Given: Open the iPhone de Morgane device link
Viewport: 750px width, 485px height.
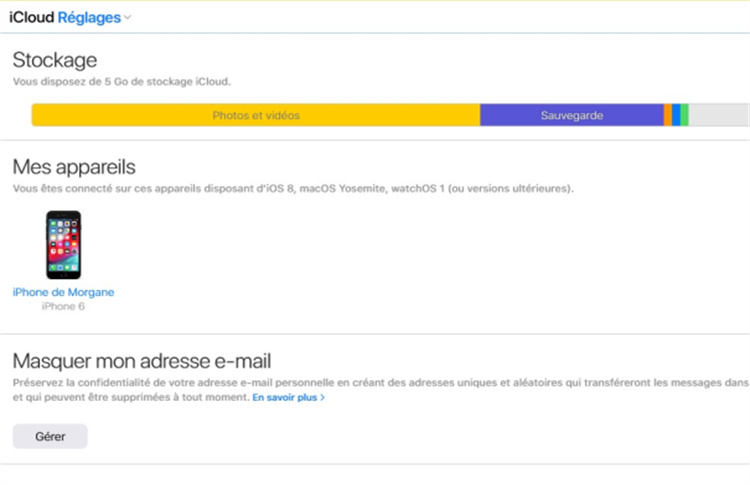Looking at the screenshot, I should point(63,292).
